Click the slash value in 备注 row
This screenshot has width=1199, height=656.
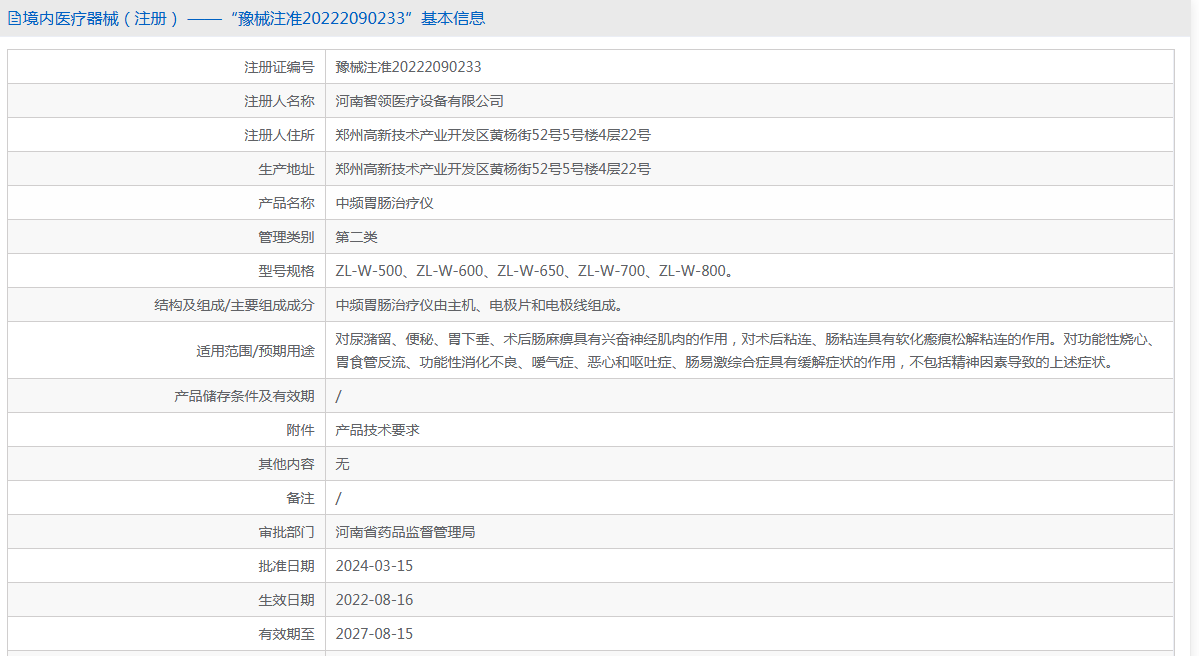[339, 498]
